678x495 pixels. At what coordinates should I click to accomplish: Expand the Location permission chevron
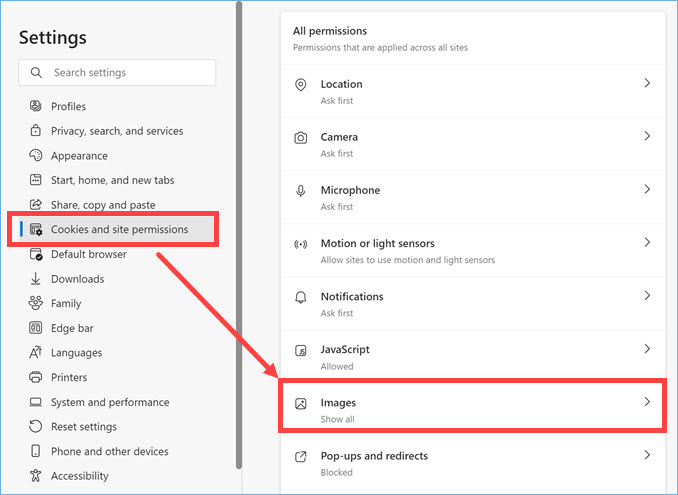pos(647,84)
